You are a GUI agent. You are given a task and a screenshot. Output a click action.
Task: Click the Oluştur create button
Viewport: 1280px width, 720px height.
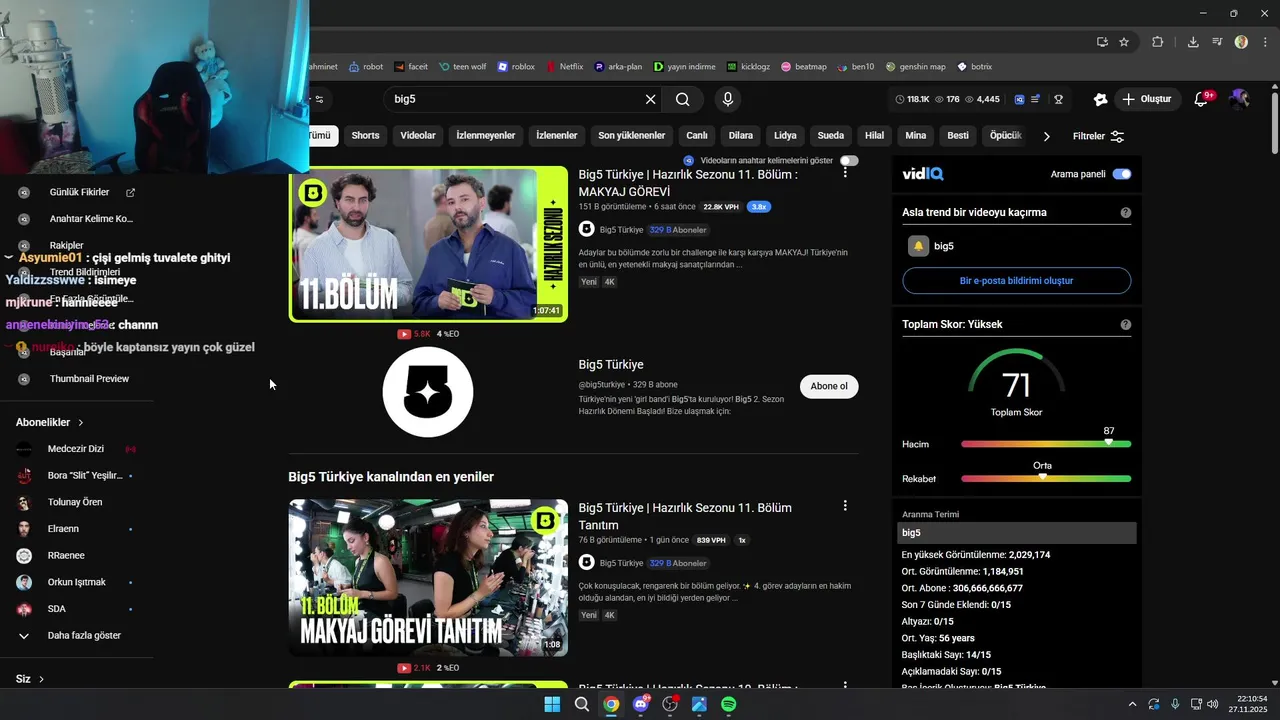1146,99
